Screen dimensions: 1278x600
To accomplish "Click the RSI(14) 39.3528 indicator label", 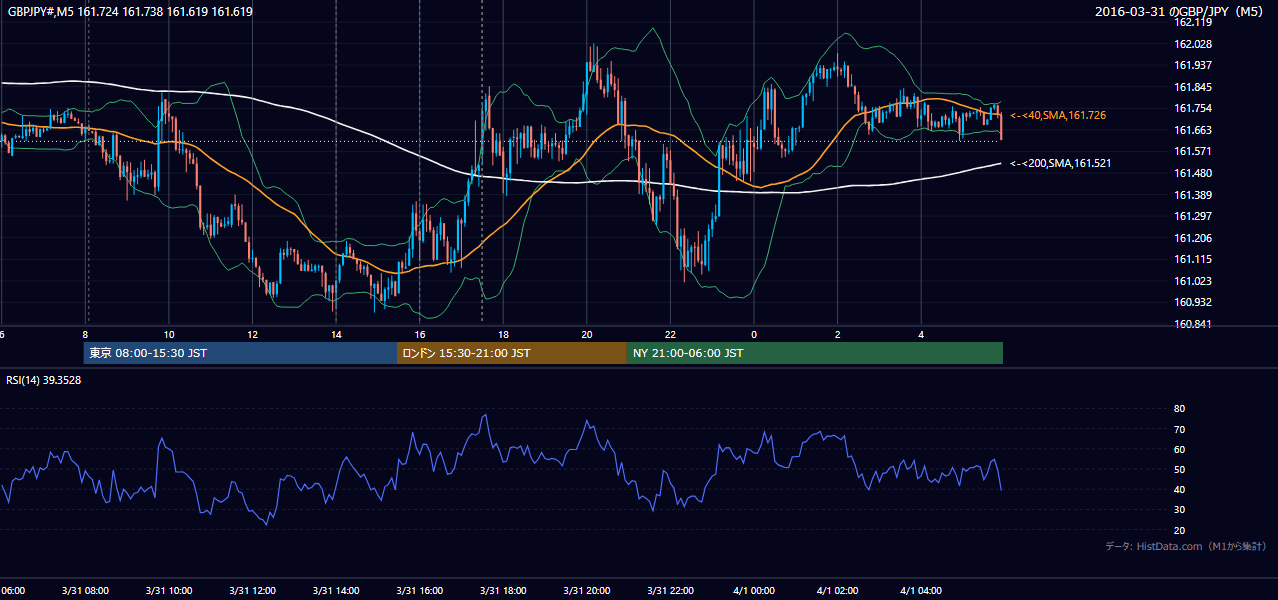I will pos(44,380).
